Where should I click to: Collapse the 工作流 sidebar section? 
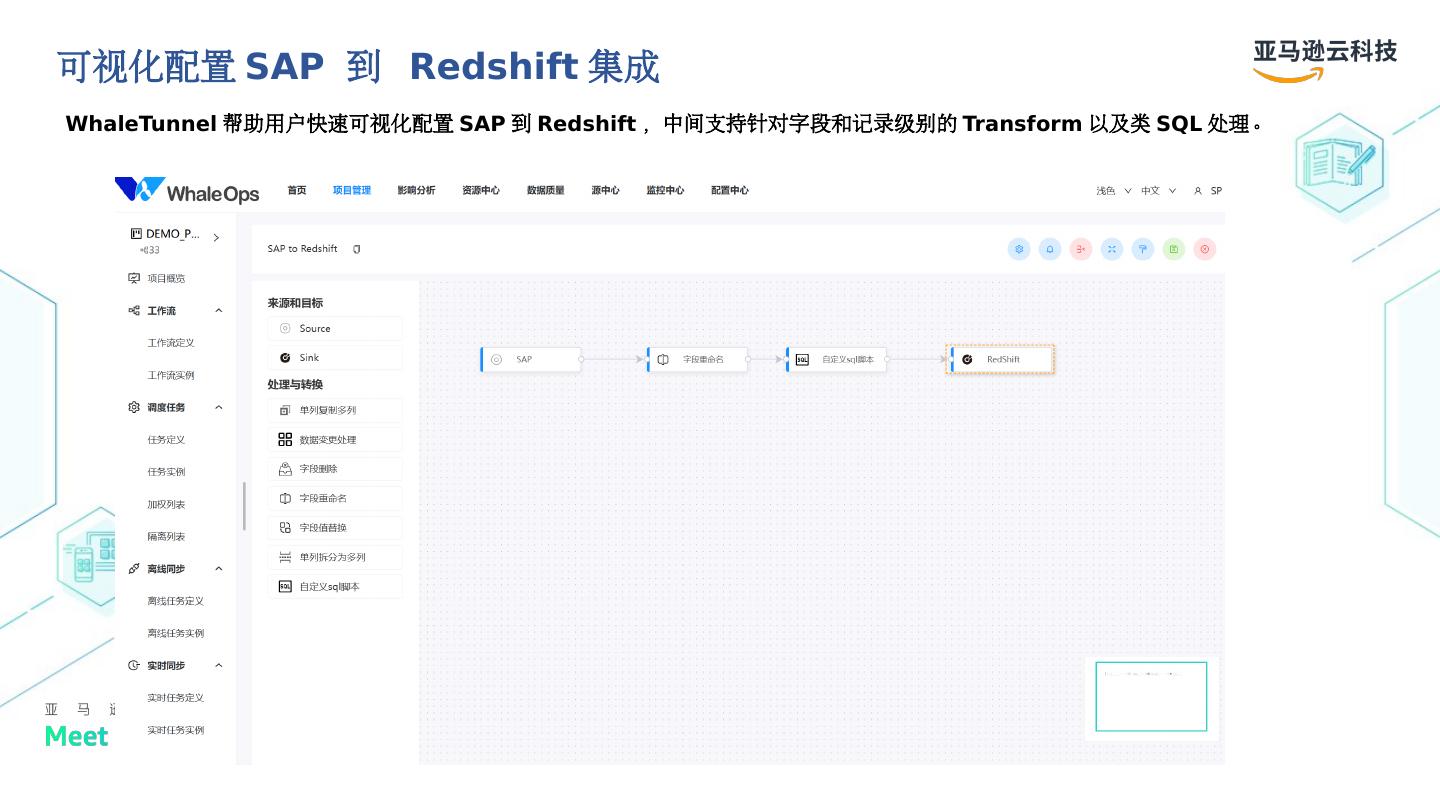[x=219, y=311]
